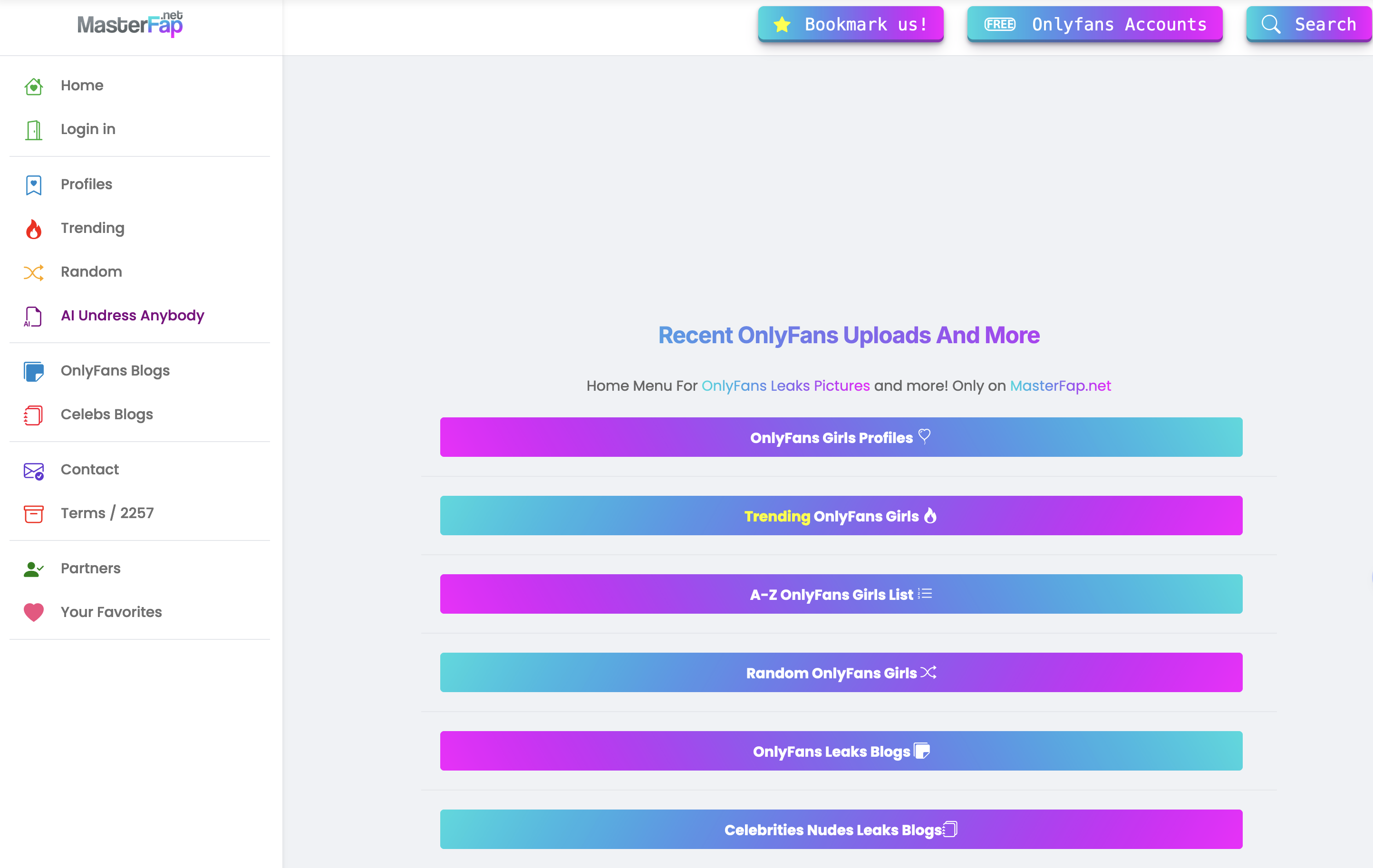Click the 'Home Menu For' text
1373x868 pixels.
click(x=642, y=386)
